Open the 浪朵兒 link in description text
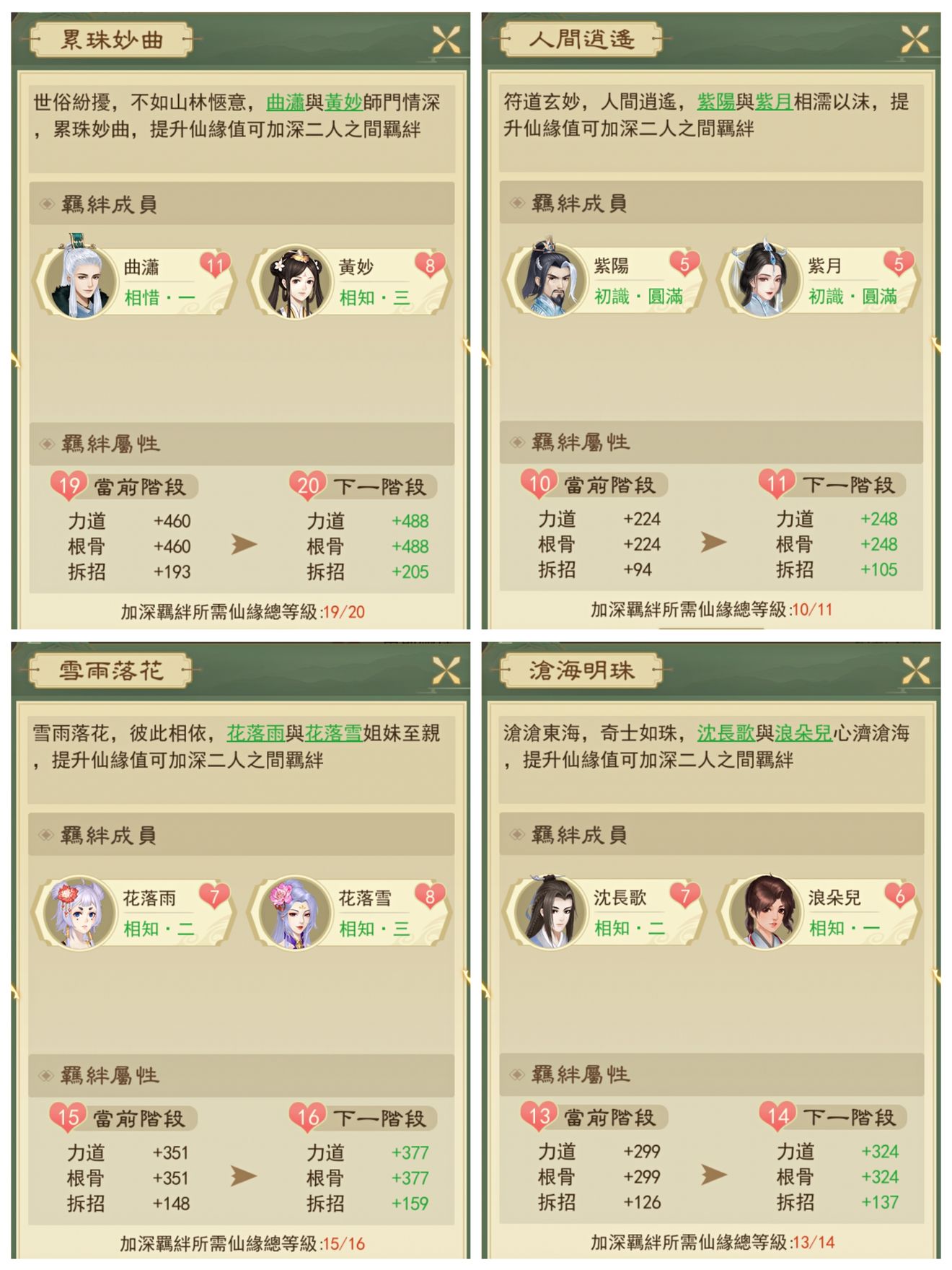The height and width of the screenshot is (1270, 952). pyautogui.click(x=803, y=734)
